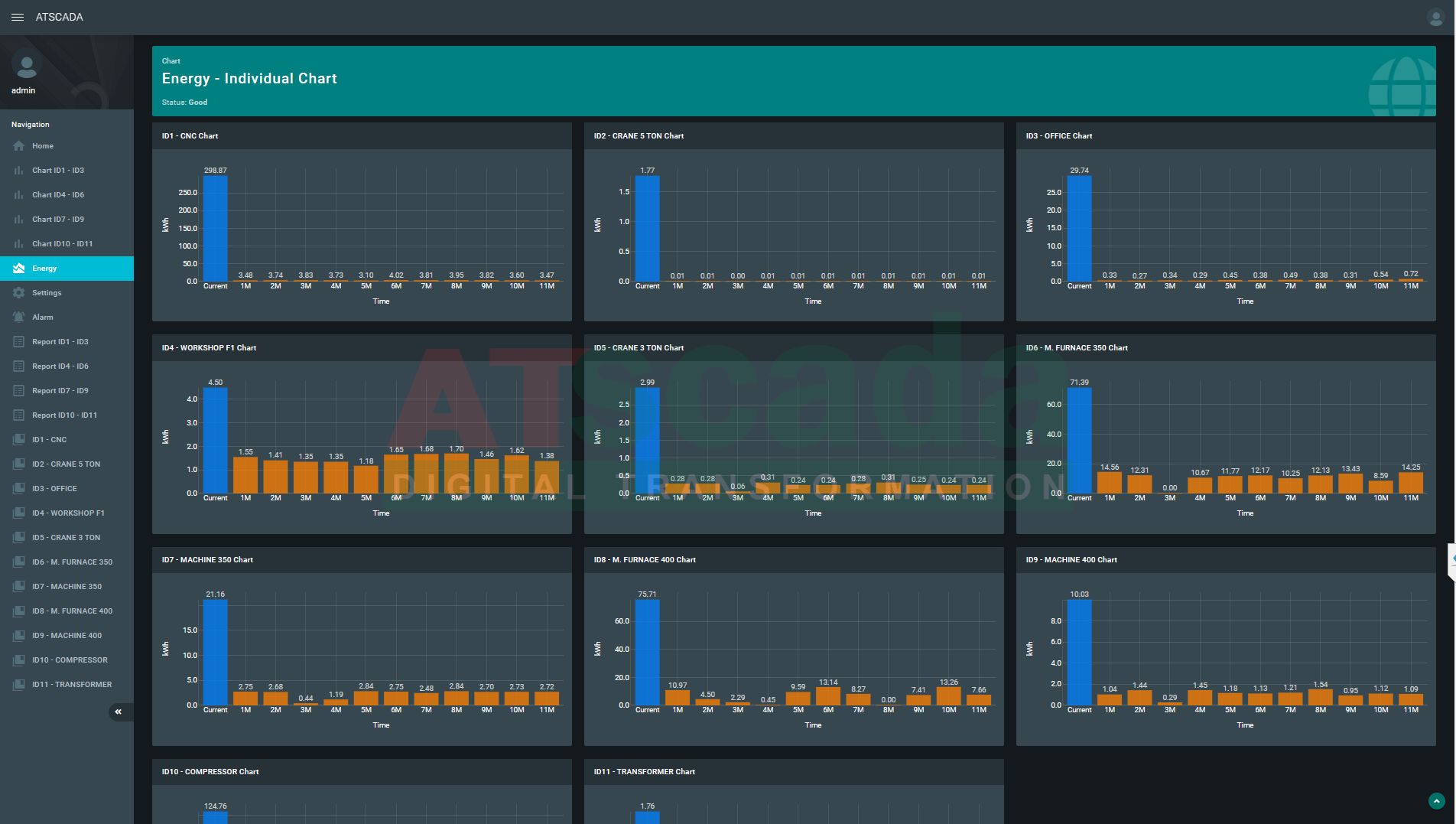Open the Alarm bell icon
The image size is (1456, 824).
coord(19,318)
